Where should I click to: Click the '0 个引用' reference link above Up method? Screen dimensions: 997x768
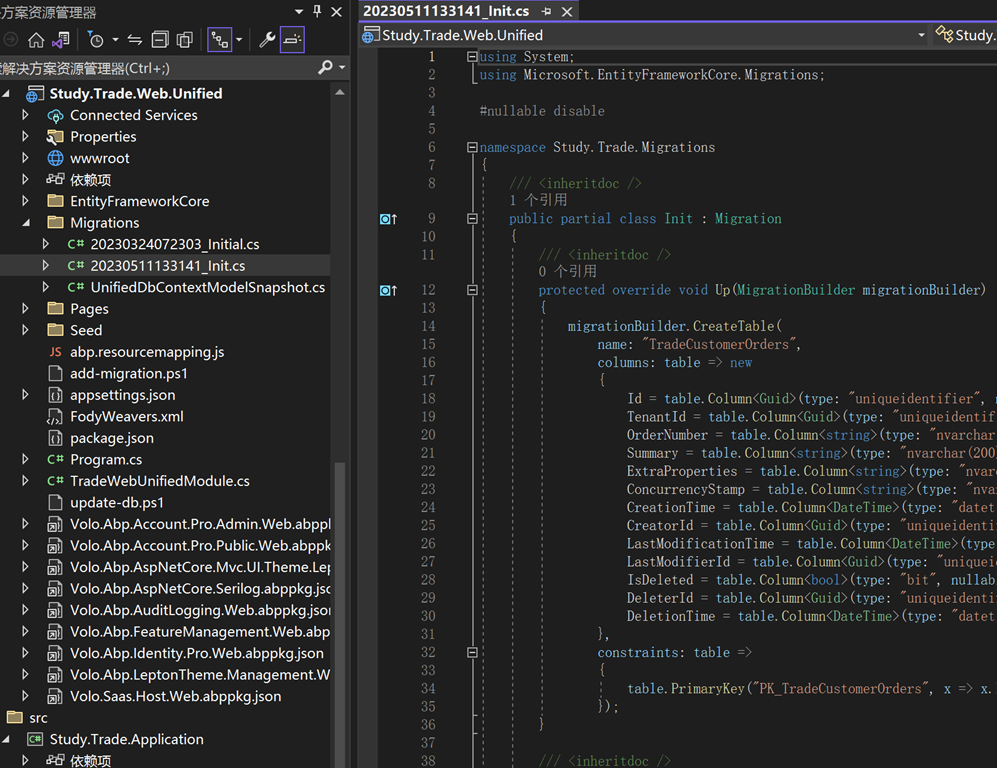coord(567,271)
